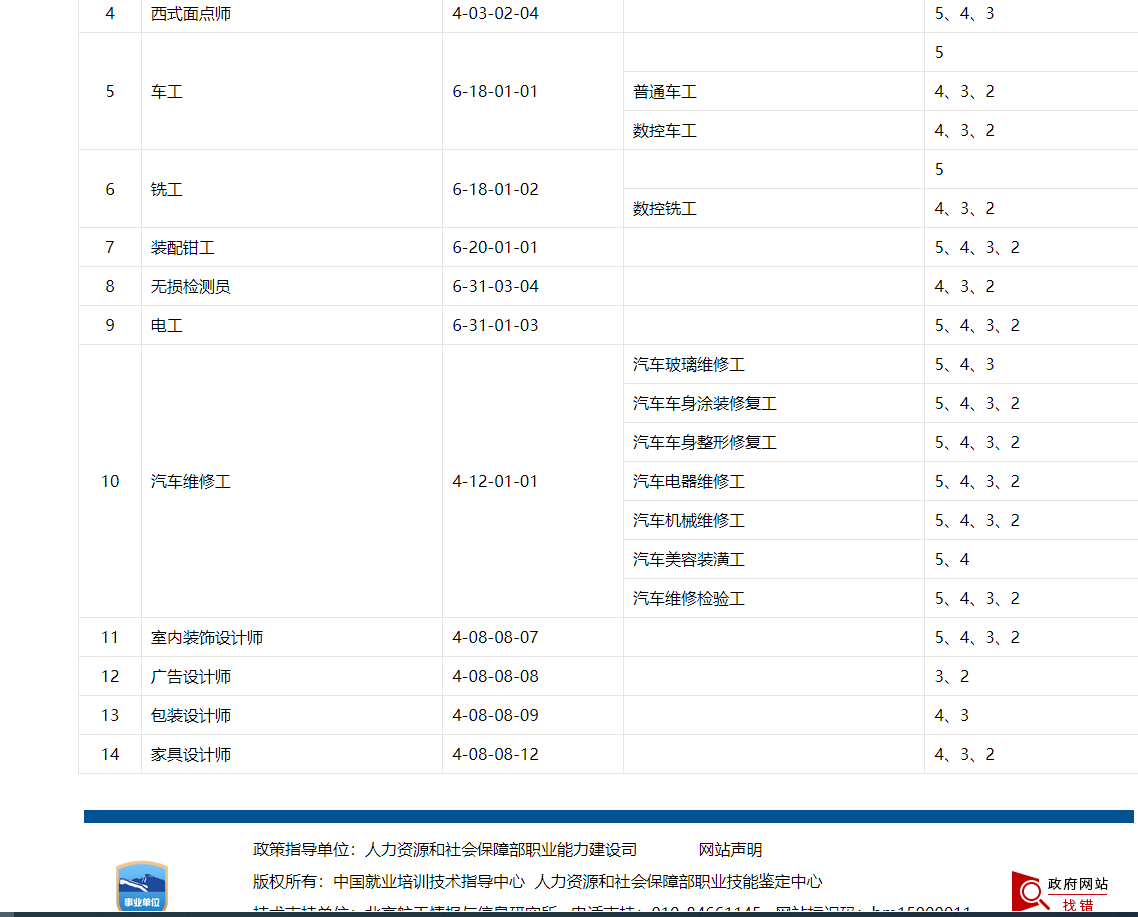This screenshot has width=1138, height=917.
Task: Click the 无损检测员 row number 8
Action: 109,286
